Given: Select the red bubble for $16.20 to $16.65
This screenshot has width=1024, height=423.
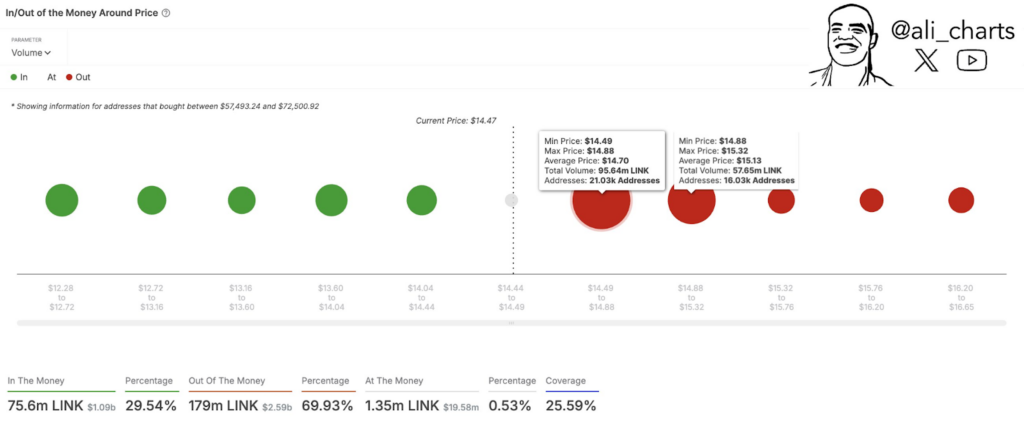Looking at the screenshot, I should click(961, 200).
